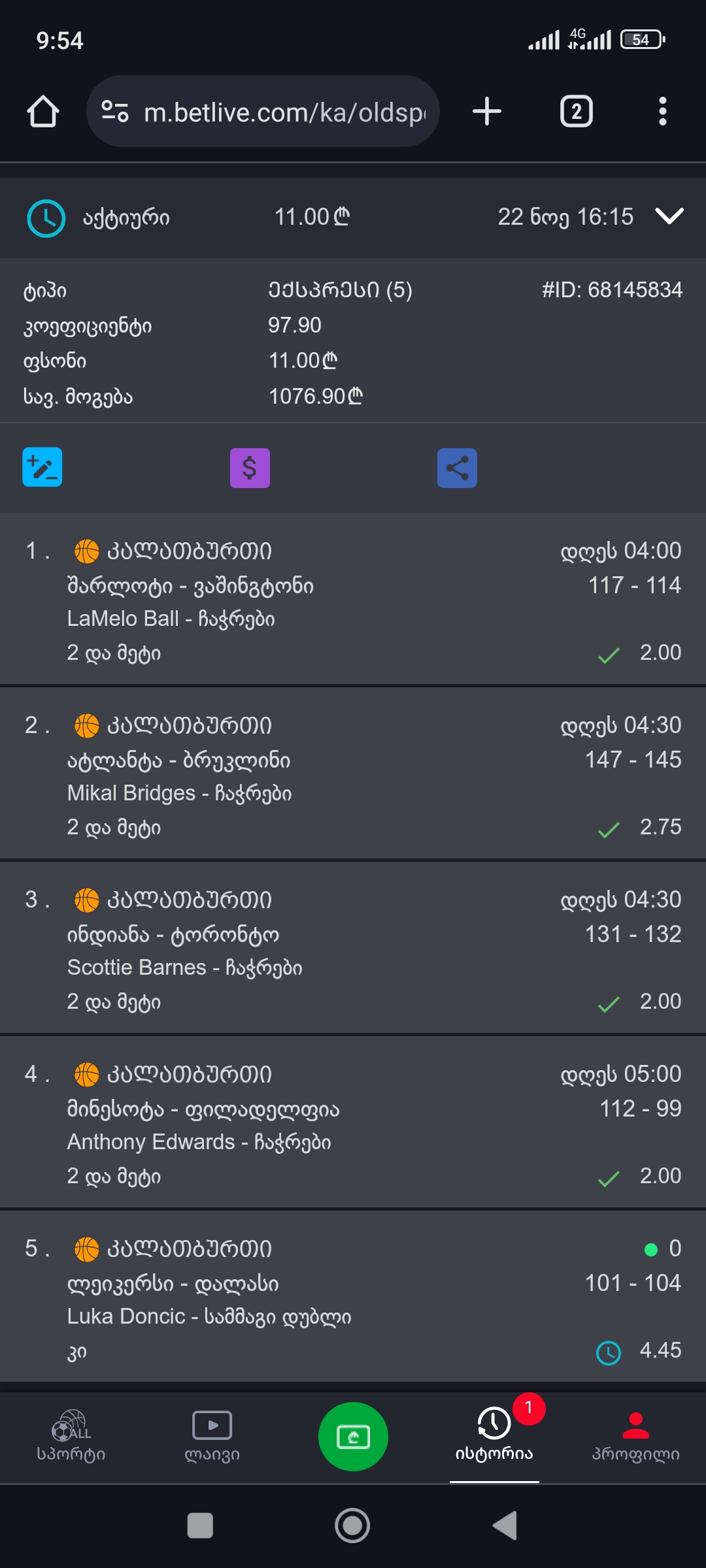Image resolution: width=706 pixels, height=1568 pixels.
Task: Open the ისტორია tab
Action: coord(494,1437)
